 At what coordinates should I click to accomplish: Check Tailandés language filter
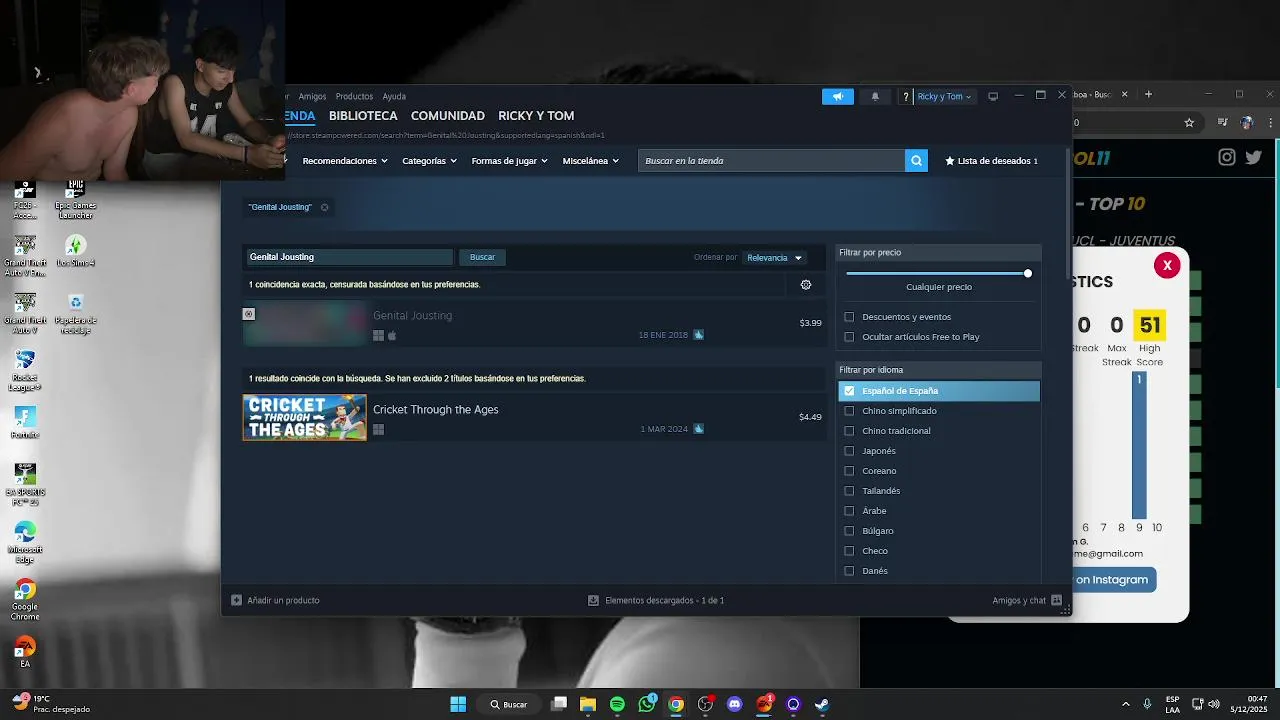(x=849, y=491)
